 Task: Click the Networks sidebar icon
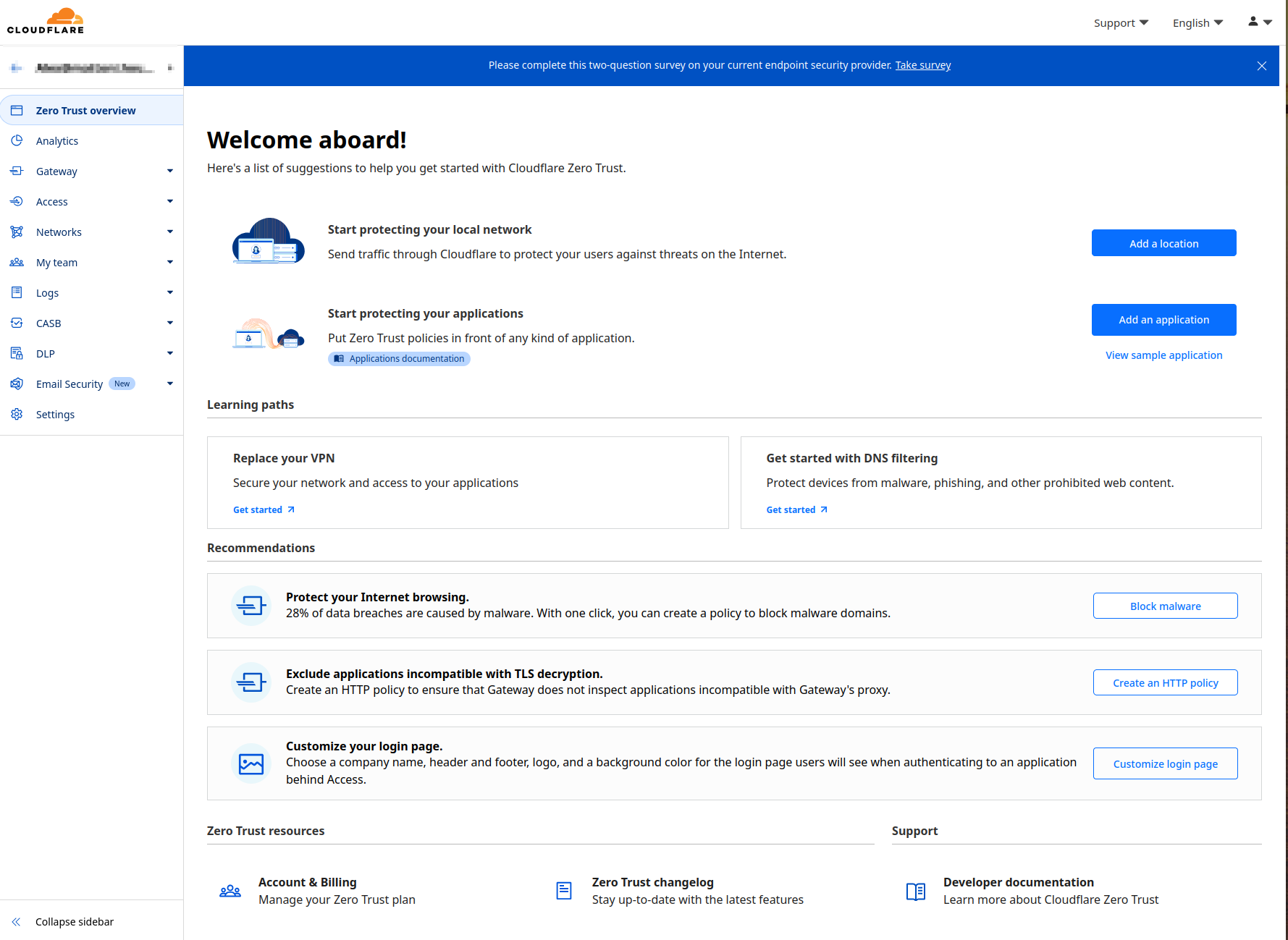[17, 232]
